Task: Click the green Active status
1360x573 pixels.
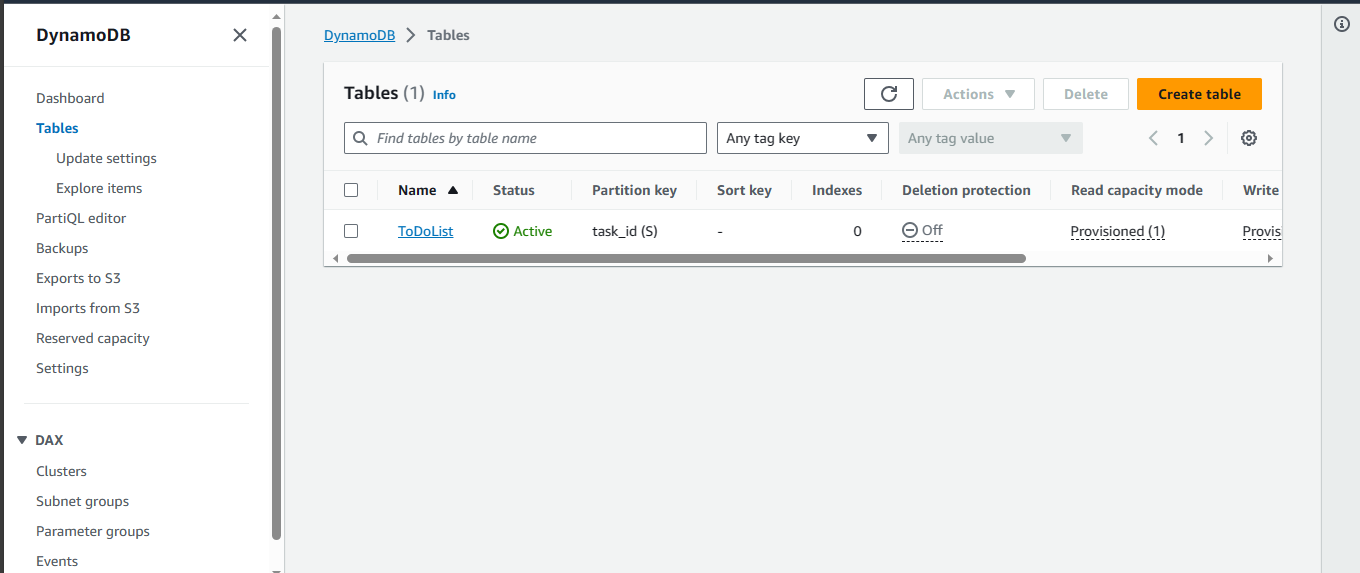Action: [523, 231]
